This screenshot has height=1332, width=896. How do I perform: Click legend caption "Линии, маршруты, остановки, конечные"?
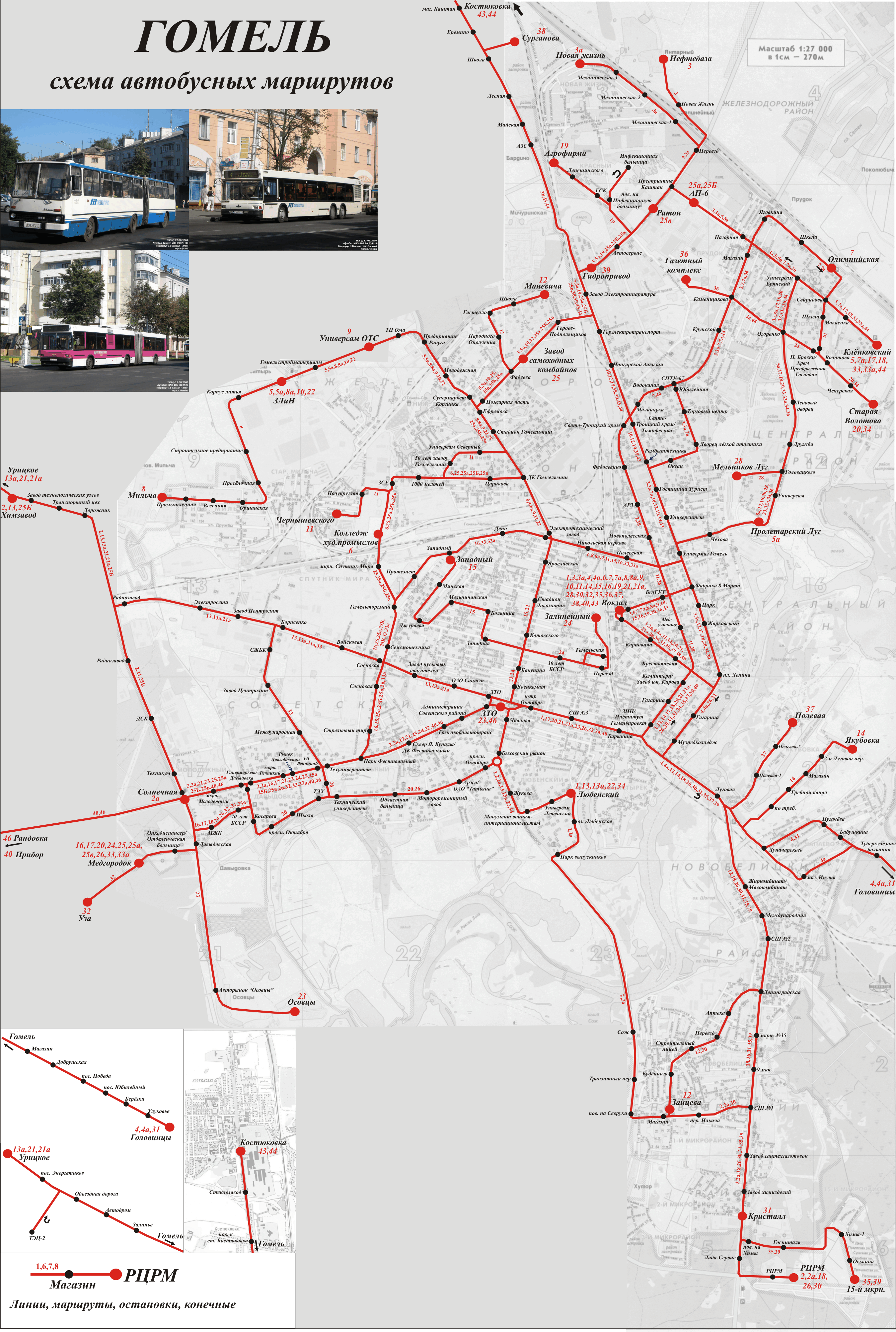122,1305
